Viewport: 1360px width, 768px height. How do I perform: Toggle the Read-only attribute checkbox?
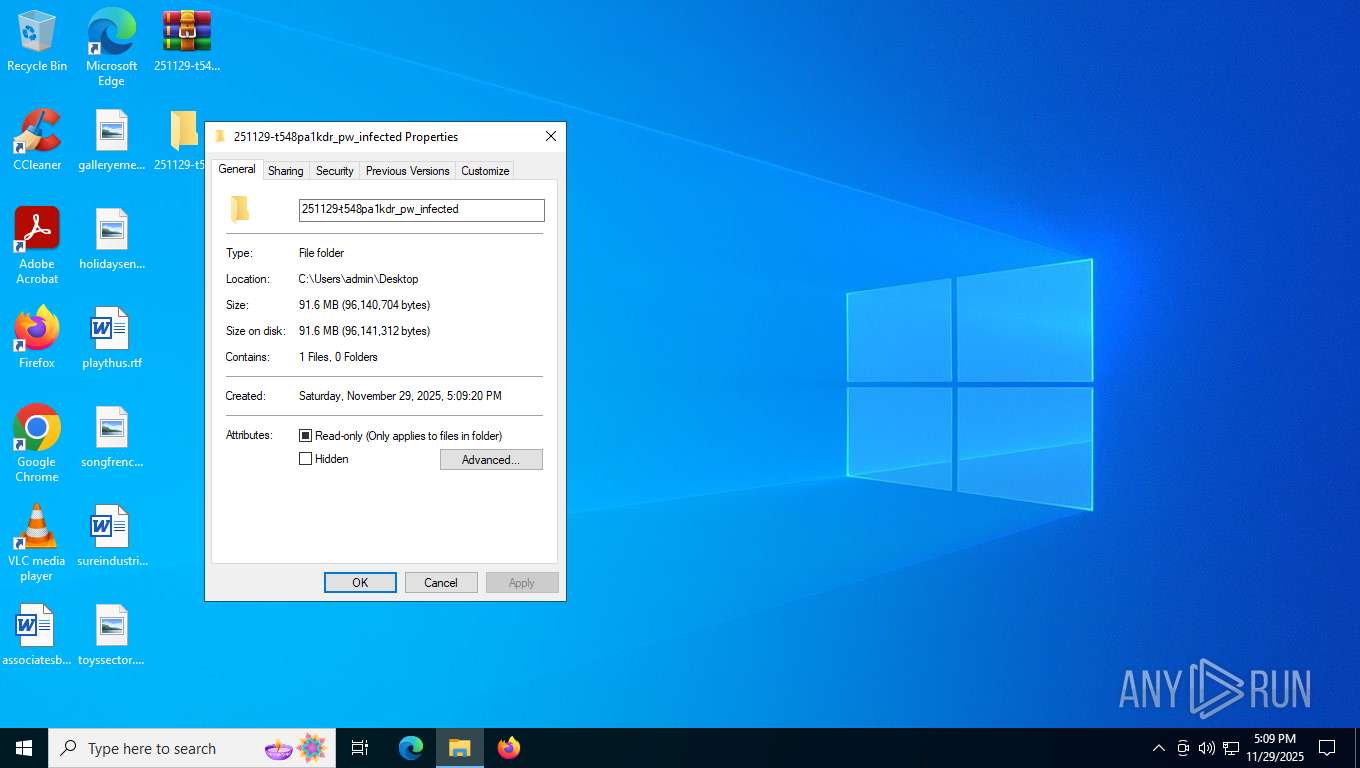point(306,436)
